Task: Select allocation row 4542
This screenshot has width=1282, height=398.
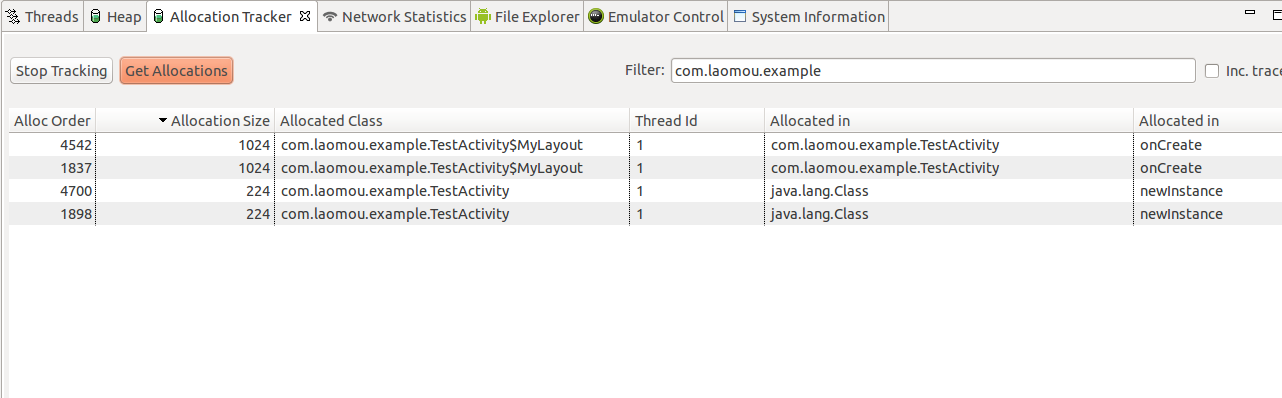Action: pos(645,145)
